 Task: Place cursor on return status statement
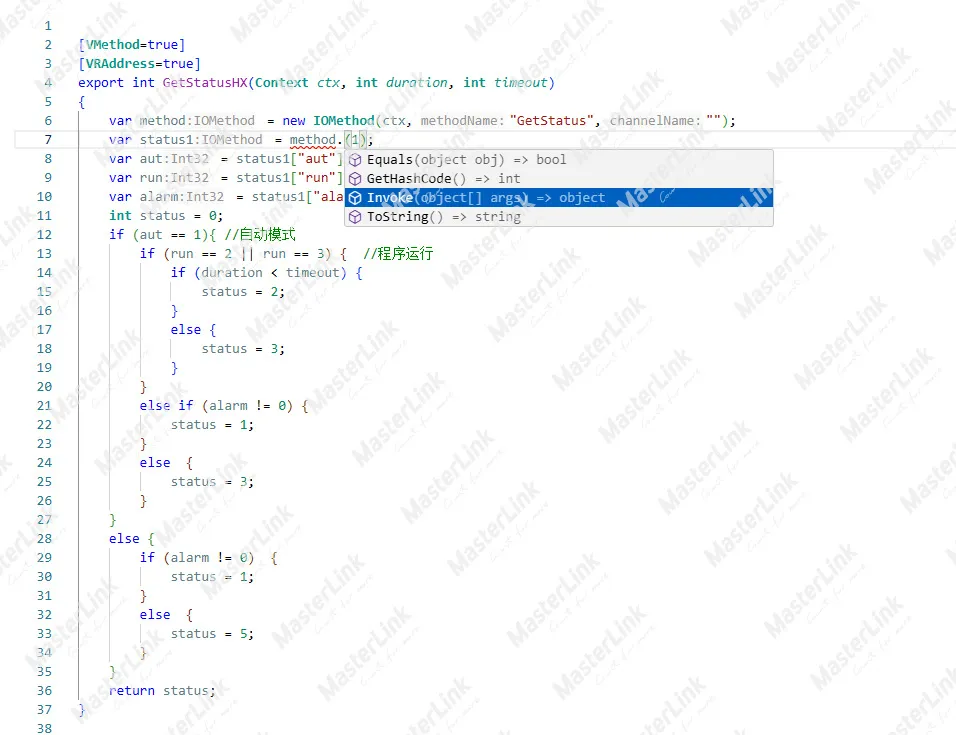[x=162, y=691]
